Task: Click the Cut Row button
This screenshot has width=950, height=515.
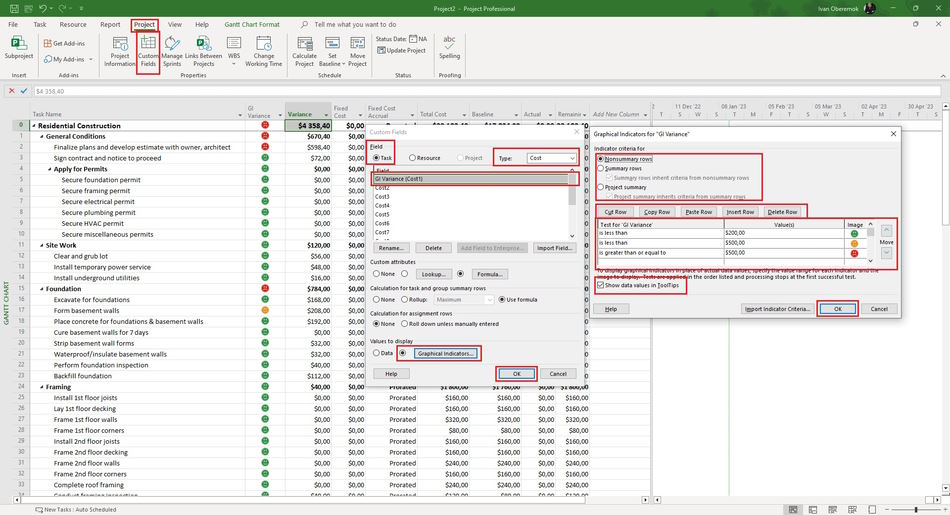Action: click(x=616, y=212)
